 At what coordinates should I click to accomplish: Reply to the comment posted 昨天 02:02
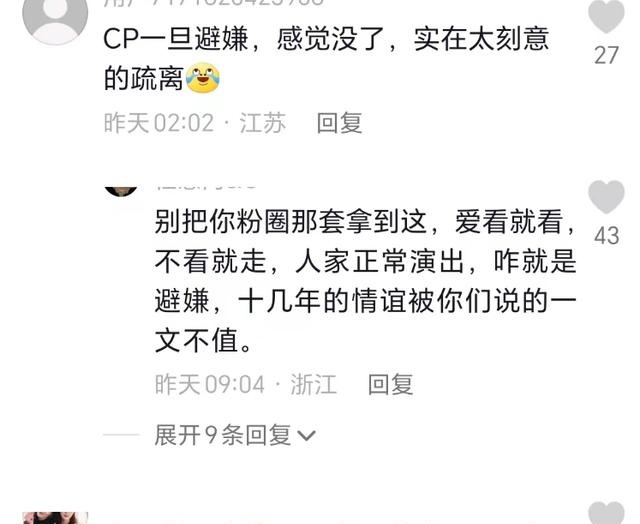[x=340, y=123]
